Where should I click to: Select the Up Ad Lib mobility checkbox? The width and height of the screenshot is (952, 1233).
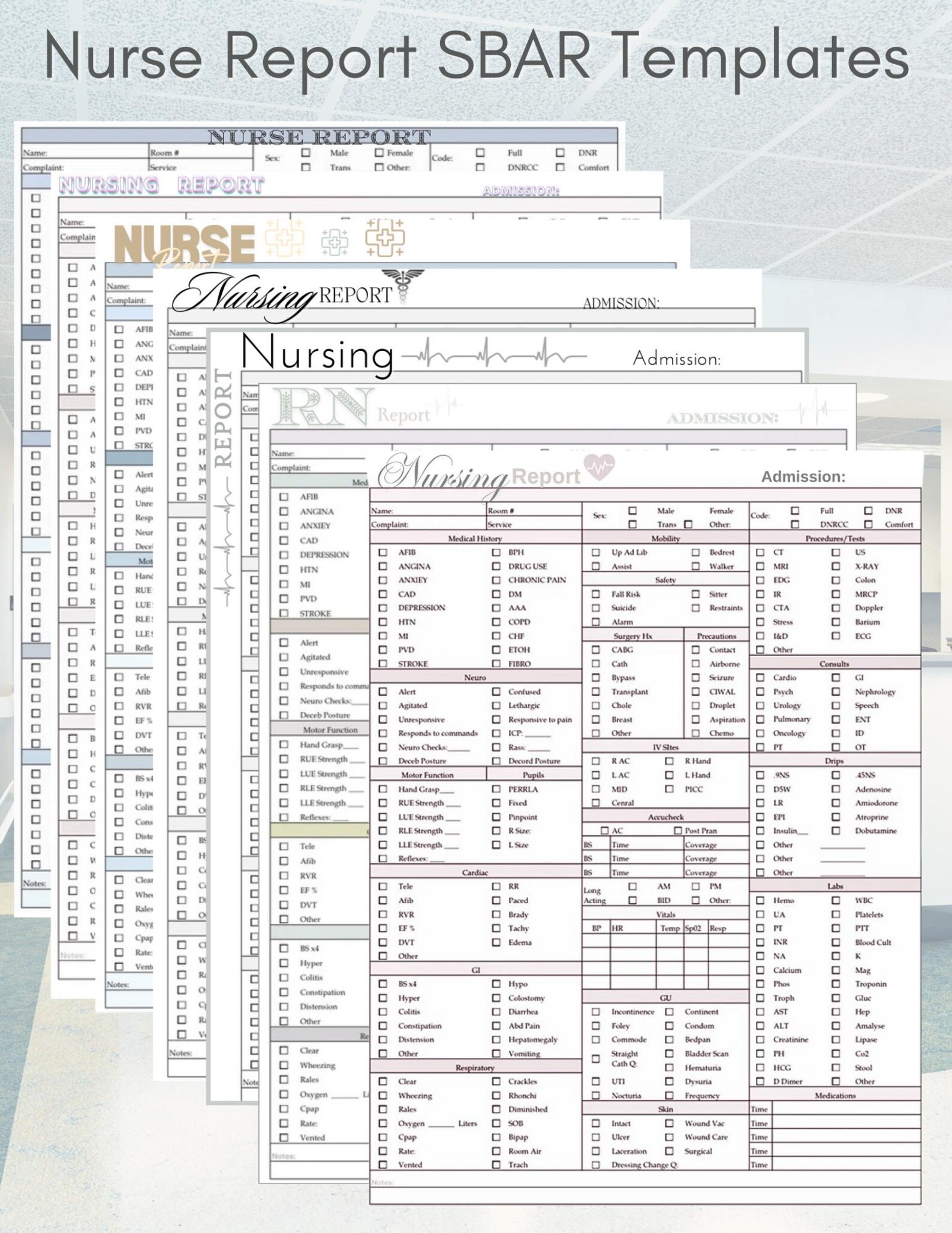596,552
